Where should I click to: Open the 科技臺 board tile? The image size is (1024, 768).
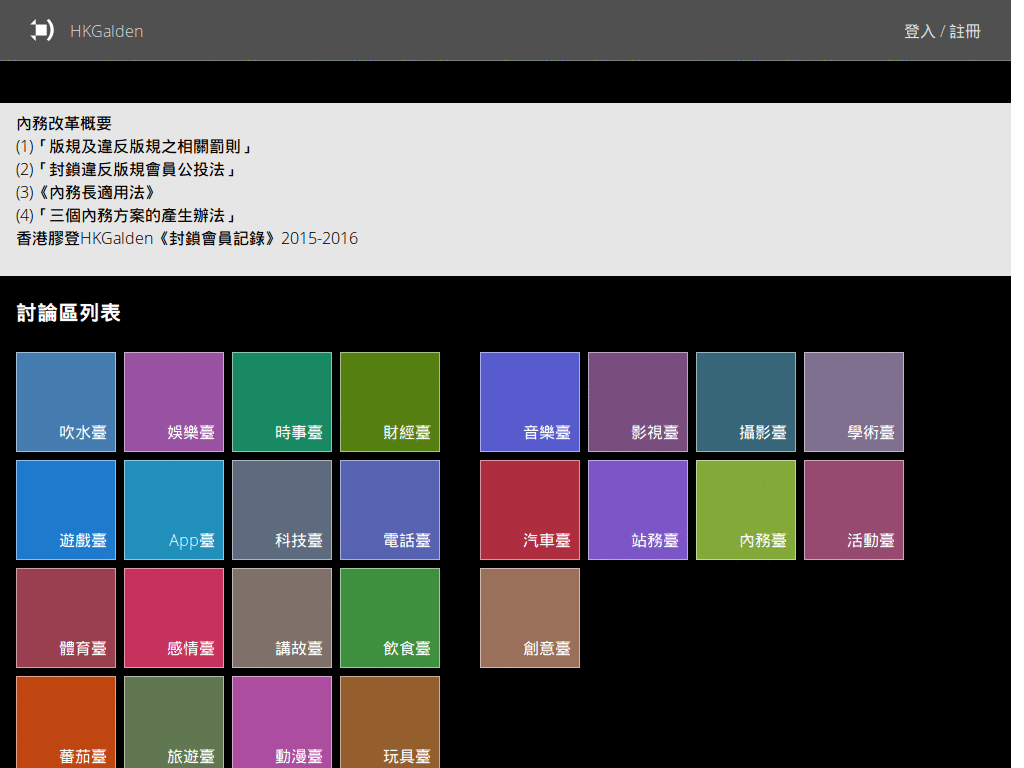point(282,510)
